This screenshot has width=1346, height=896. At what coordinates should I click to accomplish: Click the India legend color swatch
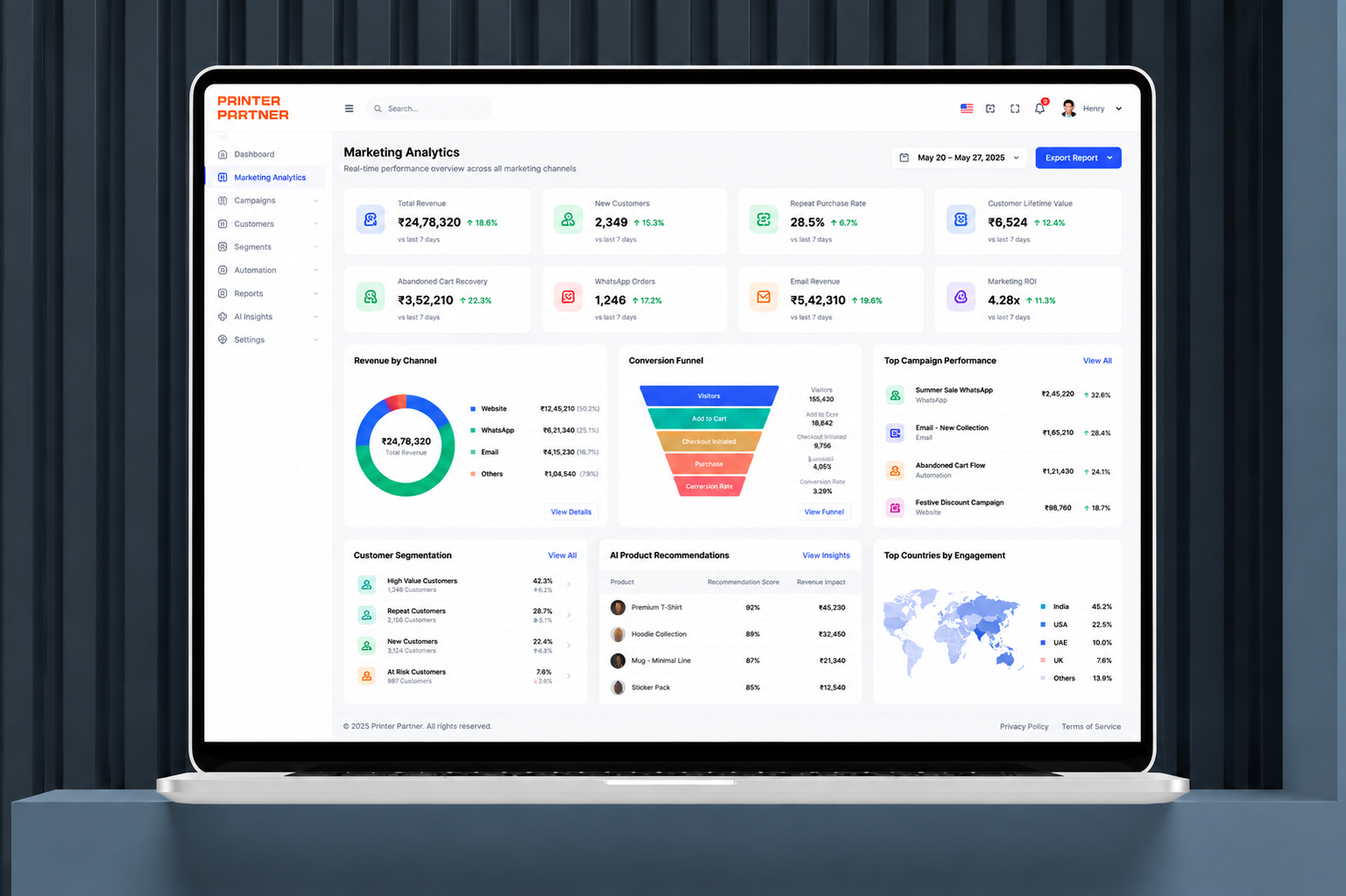(1043, 606)
